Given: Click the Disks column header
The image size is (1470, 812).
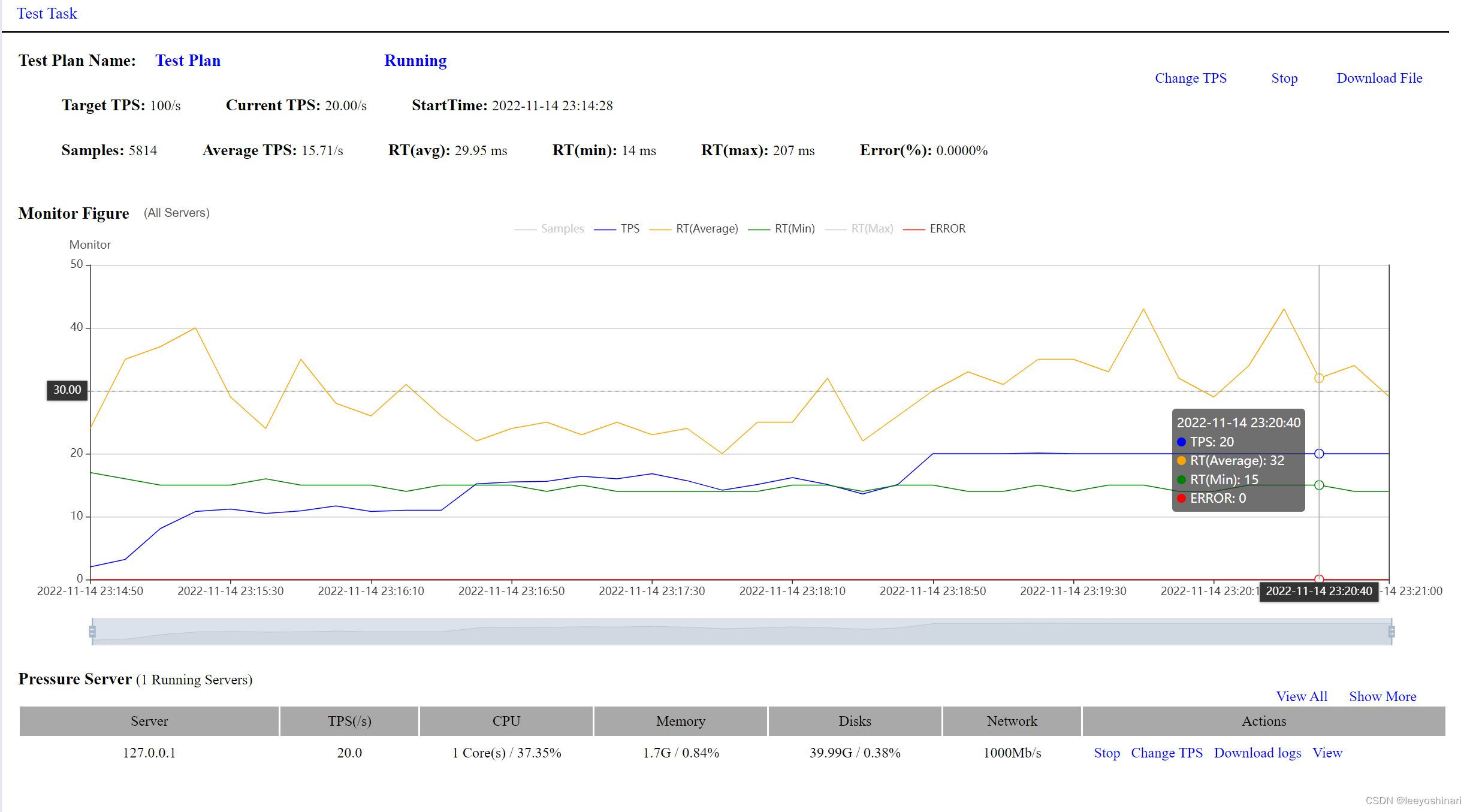Looking at the screenshot, I should [855, 721].
